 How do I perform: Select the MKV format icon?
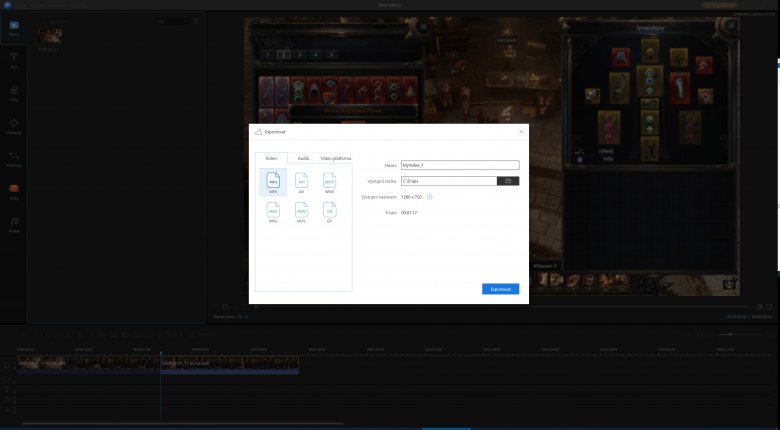tap(273, 212)
